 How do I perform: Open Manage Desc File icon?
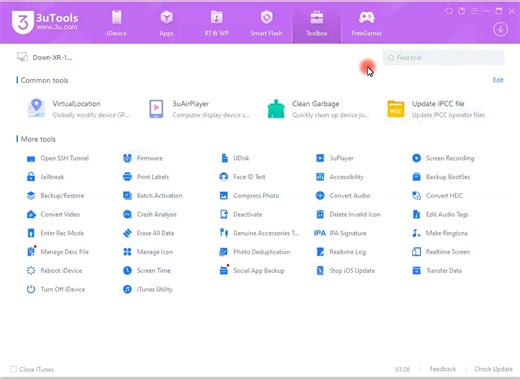[31, 252]
